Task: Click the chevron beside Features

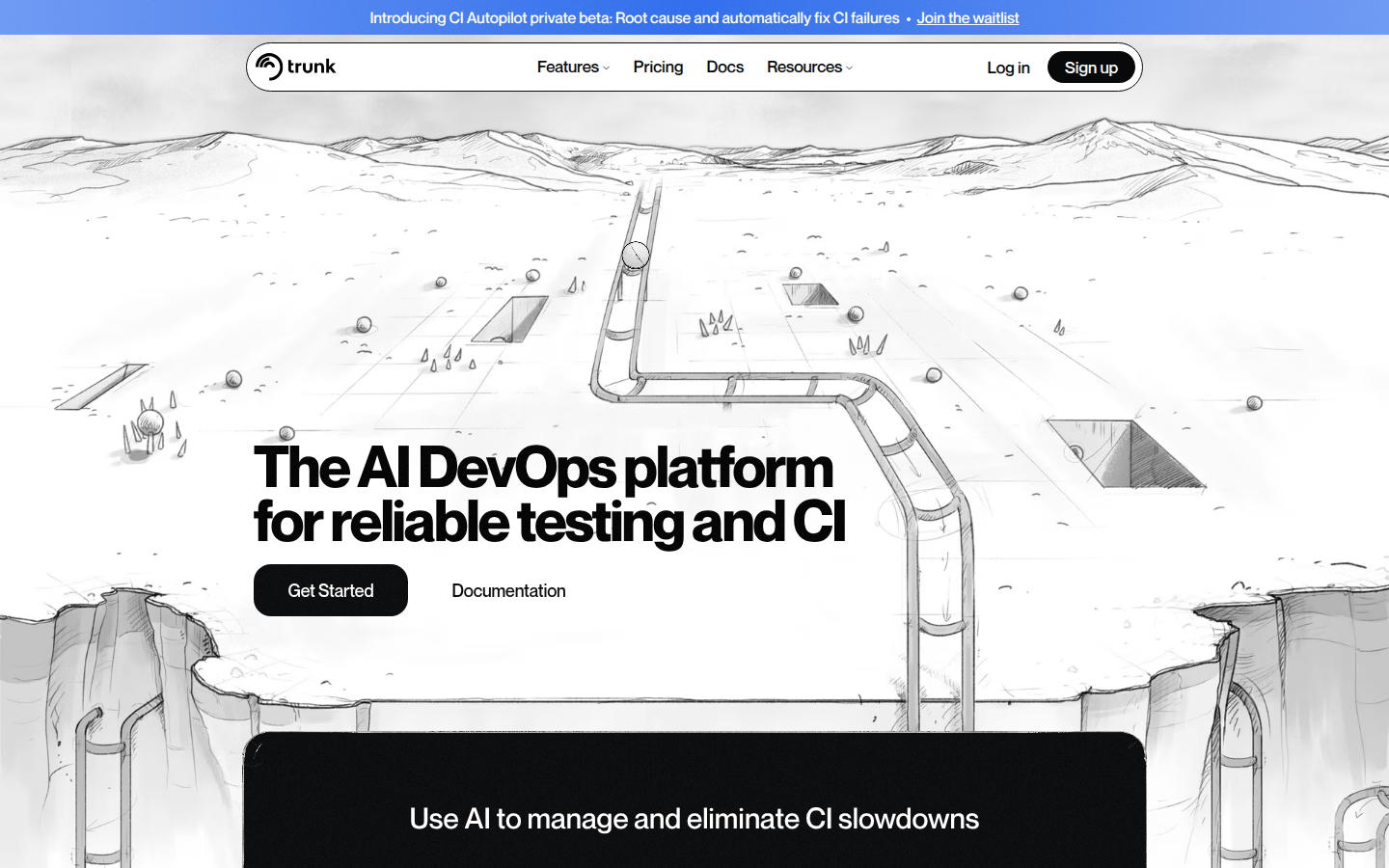Action: click(x=607, y=68)
